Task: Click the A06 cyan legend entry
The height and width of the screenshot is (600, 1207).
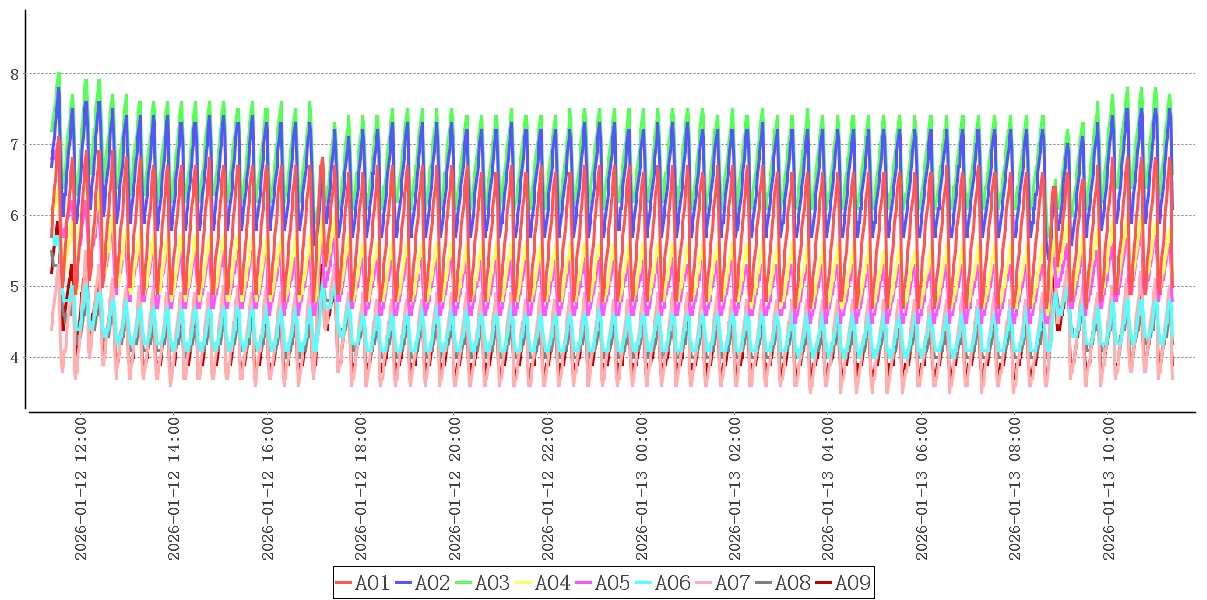Action: [x=662, y=583]
